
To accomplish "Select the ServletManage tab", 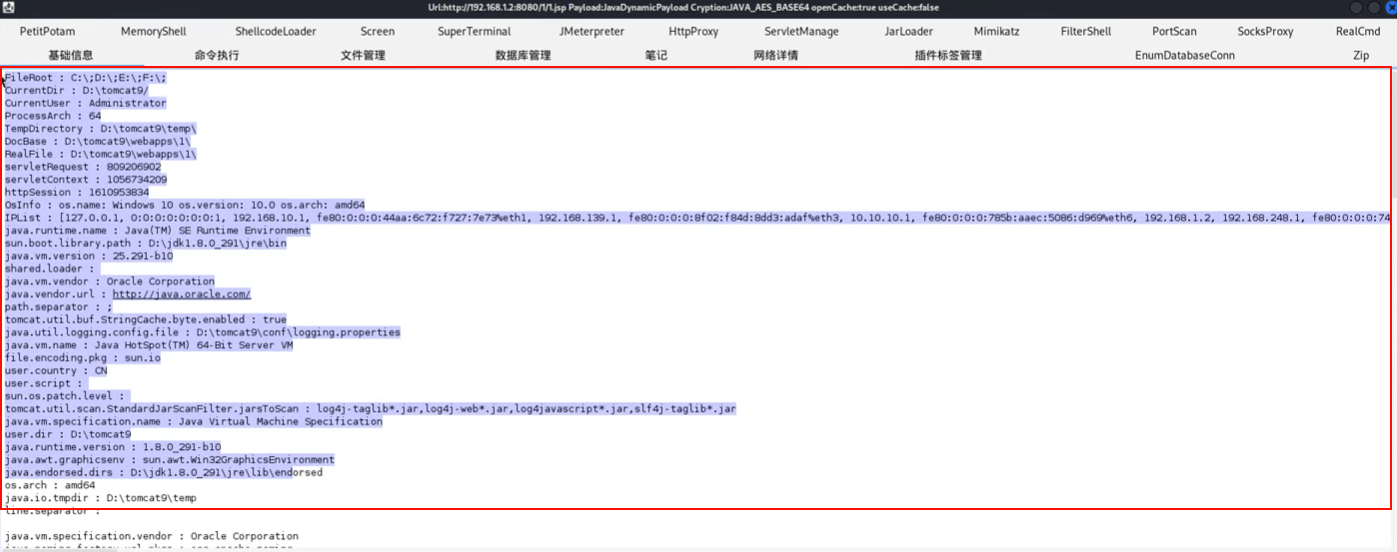I will click(801, 31).
